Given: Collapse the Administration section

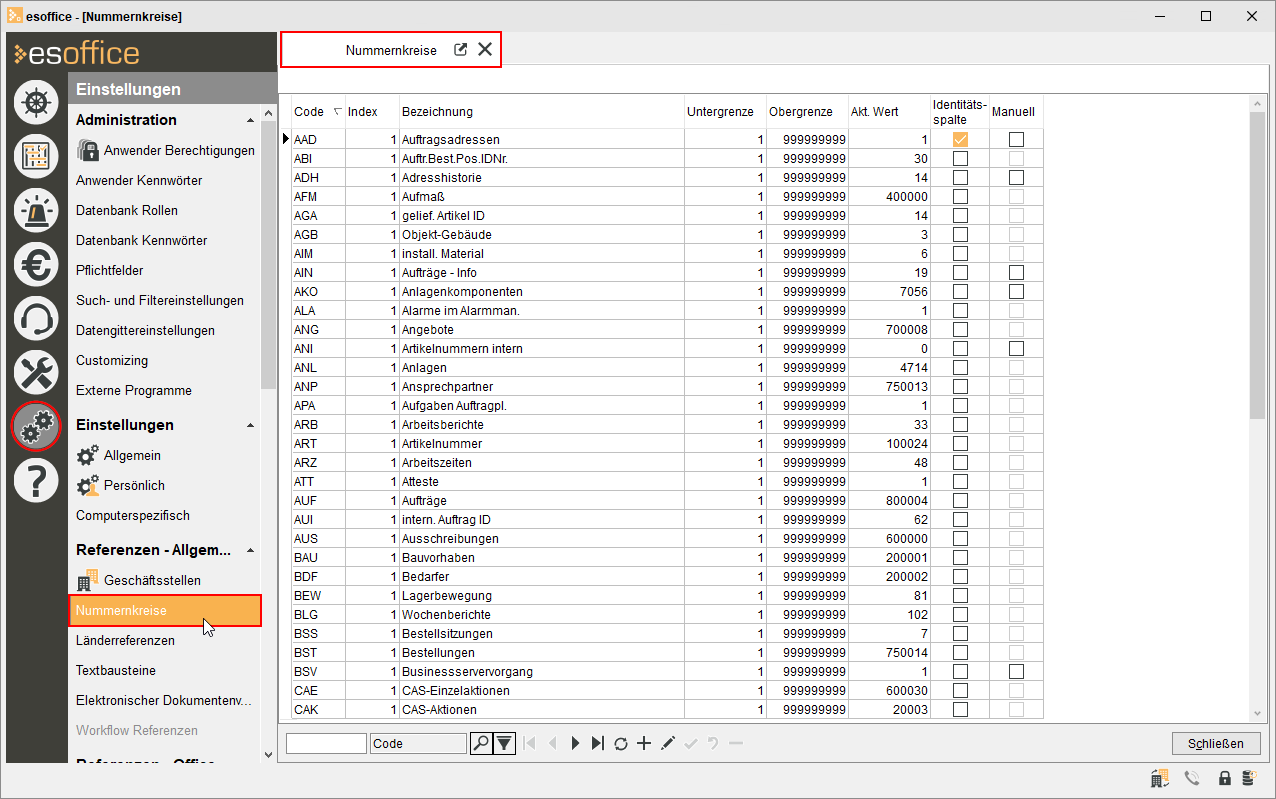Looking at the screenshot, I should tap(250, 120).
